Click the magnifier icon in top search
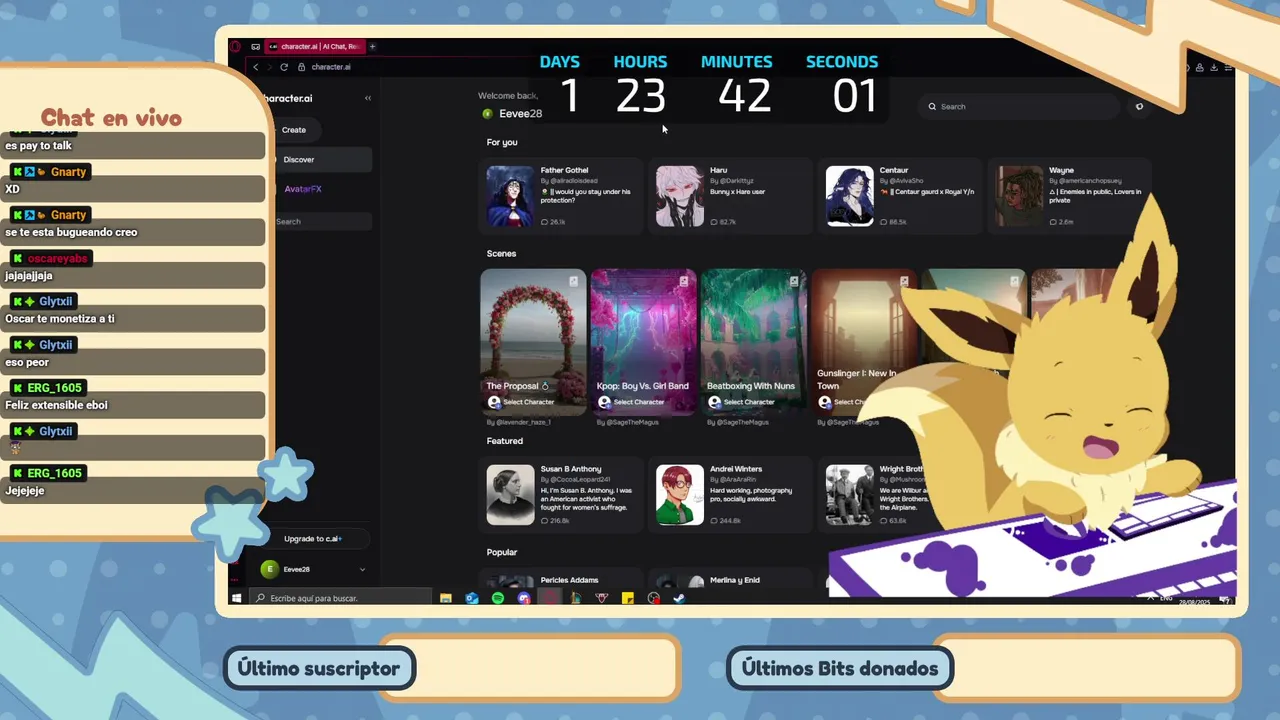Image resolution: width=1280 pixels, height=720 pixels. coord(932,106)
